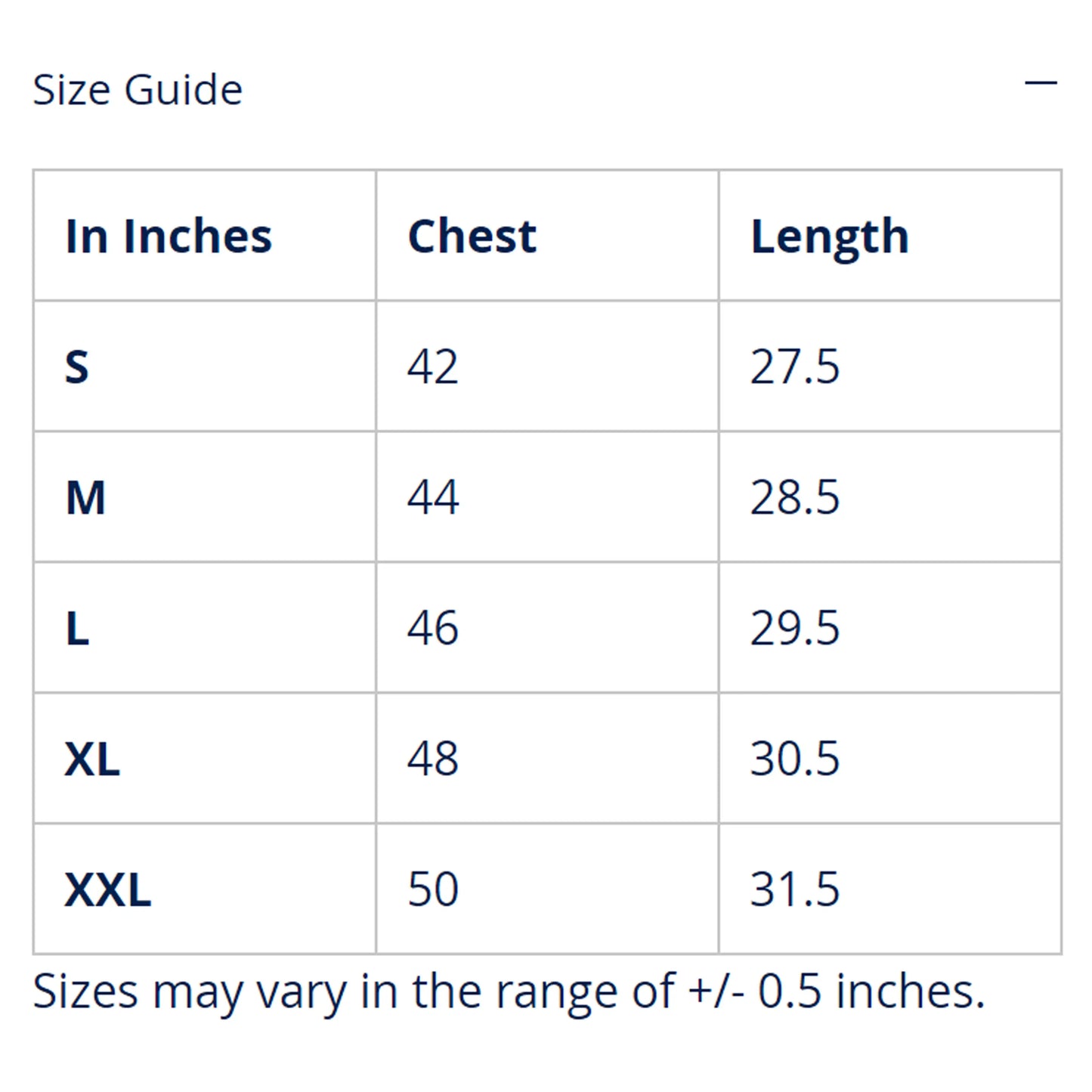Click length value 27.5
This screenshot has width=1092, height=1092.
794,367
